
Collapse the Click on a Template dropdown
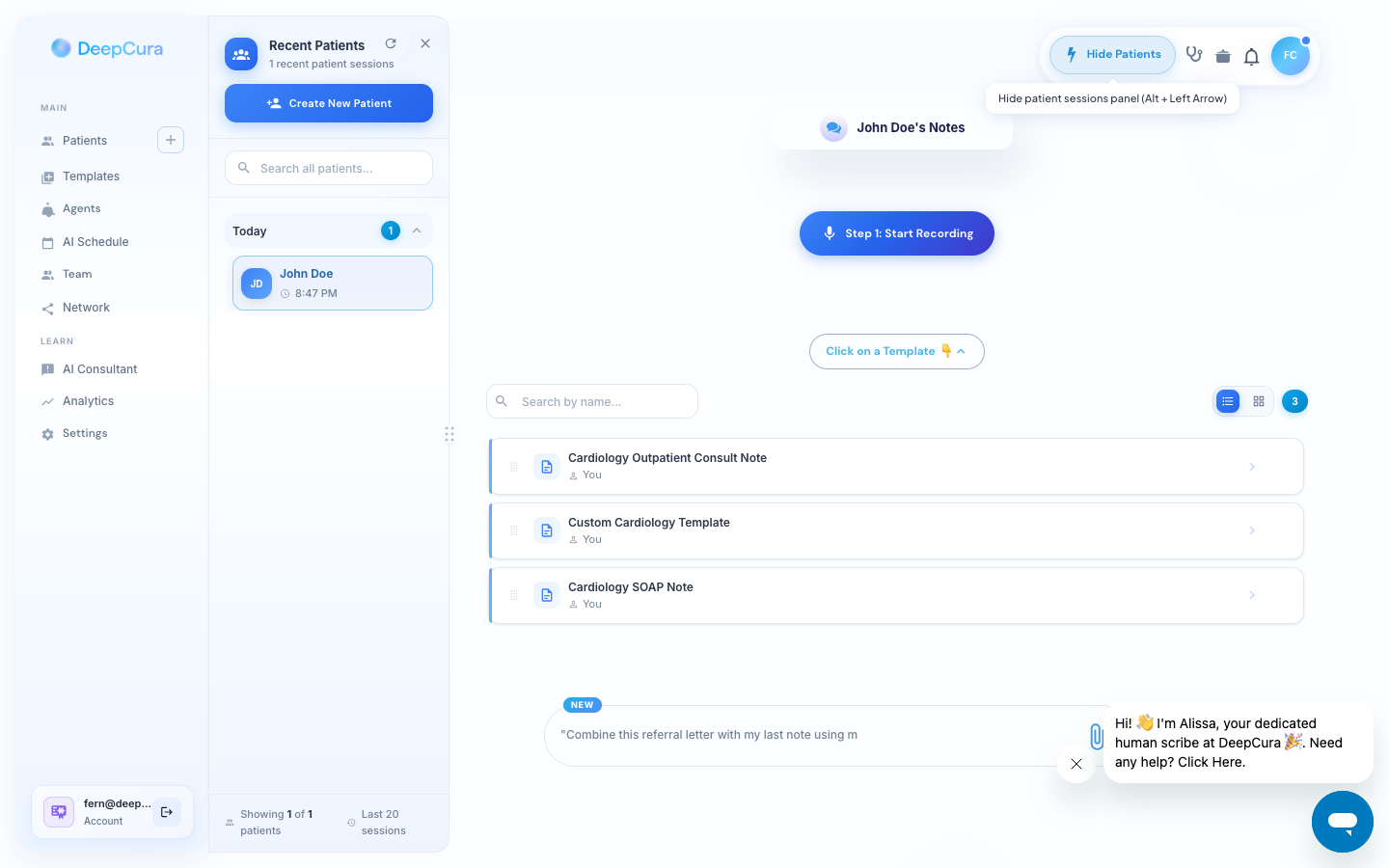click(897, 351)
